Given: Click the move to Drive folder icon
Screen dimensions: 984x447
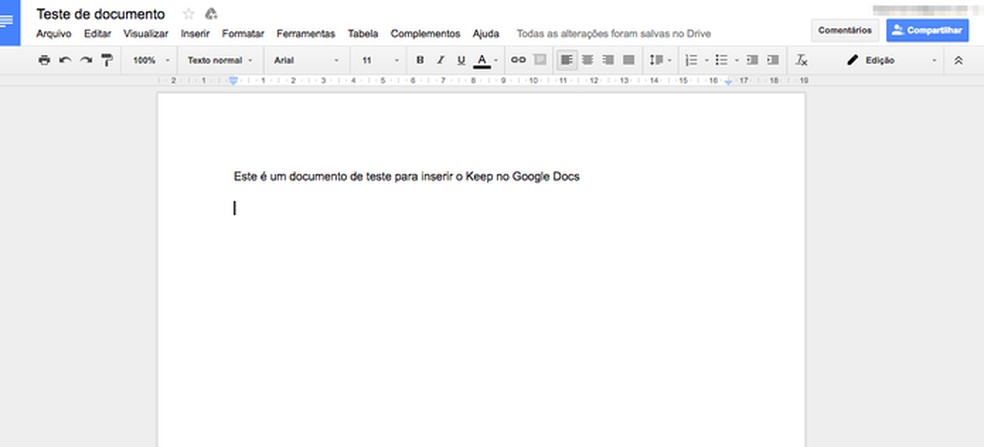Looking at the screenshot, I should click(x=211, y=14).
